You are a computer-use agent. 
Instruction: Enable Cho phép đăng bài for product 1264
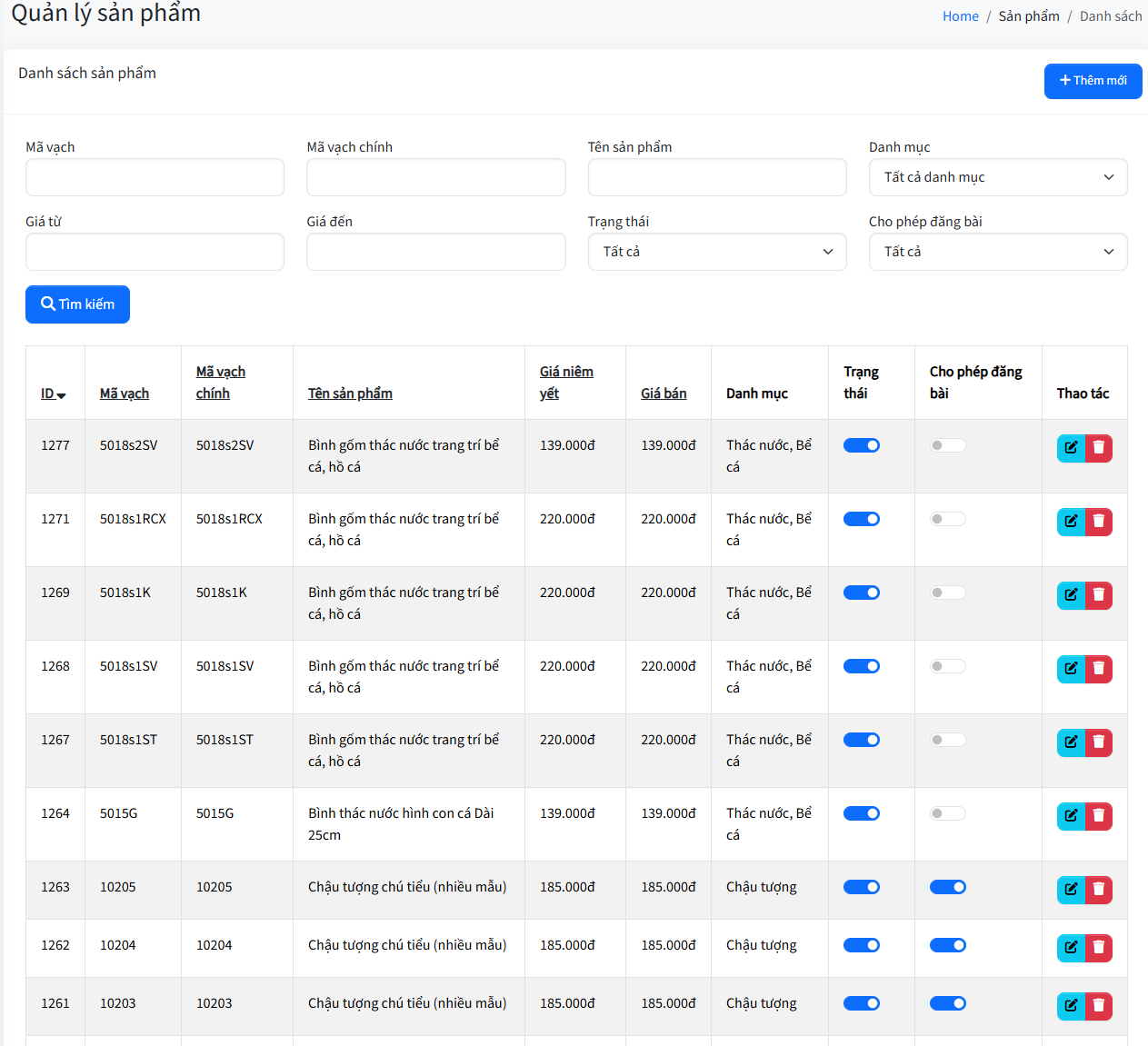[948, 813]
